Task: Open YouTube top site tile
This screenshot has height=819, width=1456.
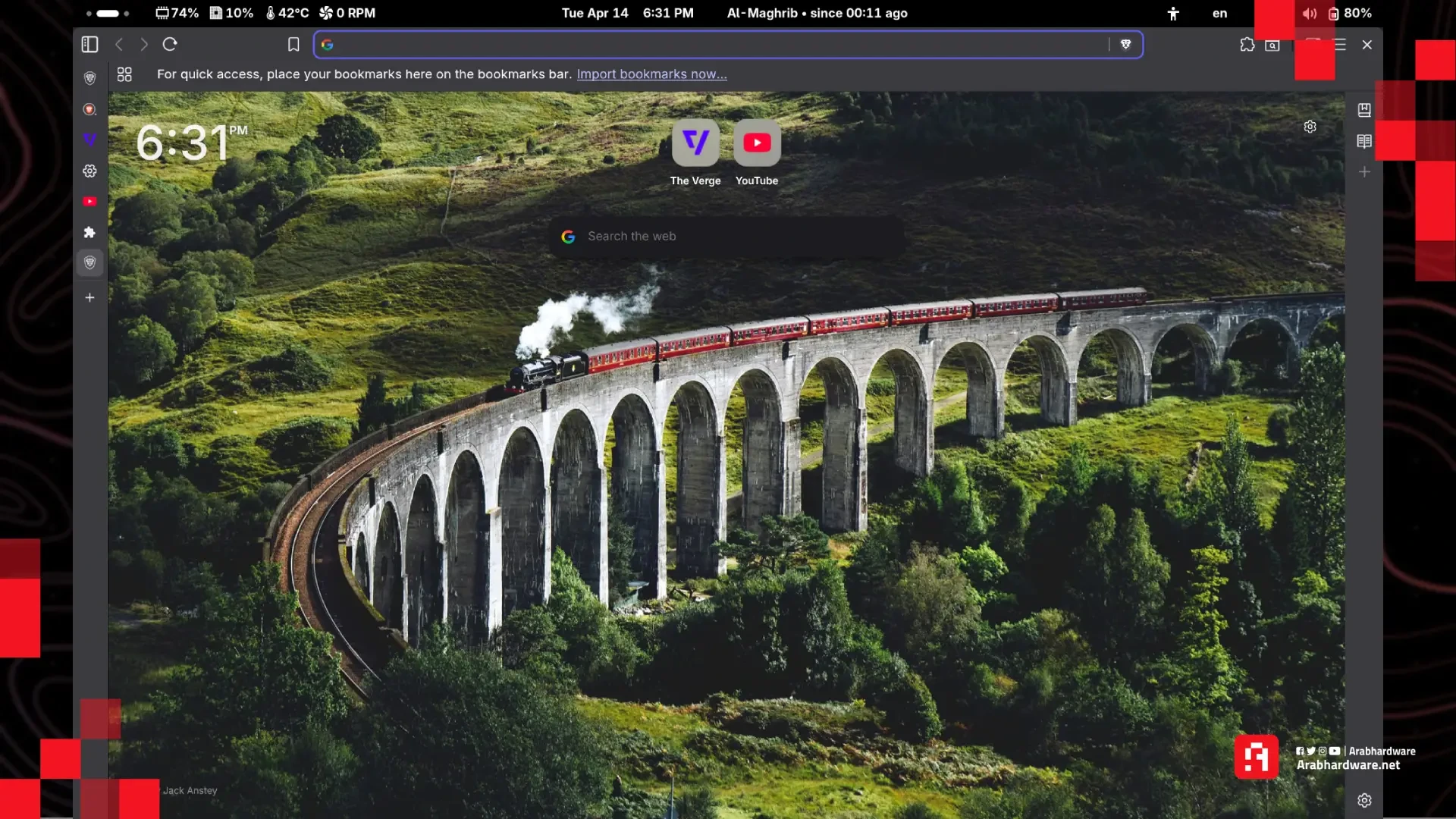Action: point(757,143)
